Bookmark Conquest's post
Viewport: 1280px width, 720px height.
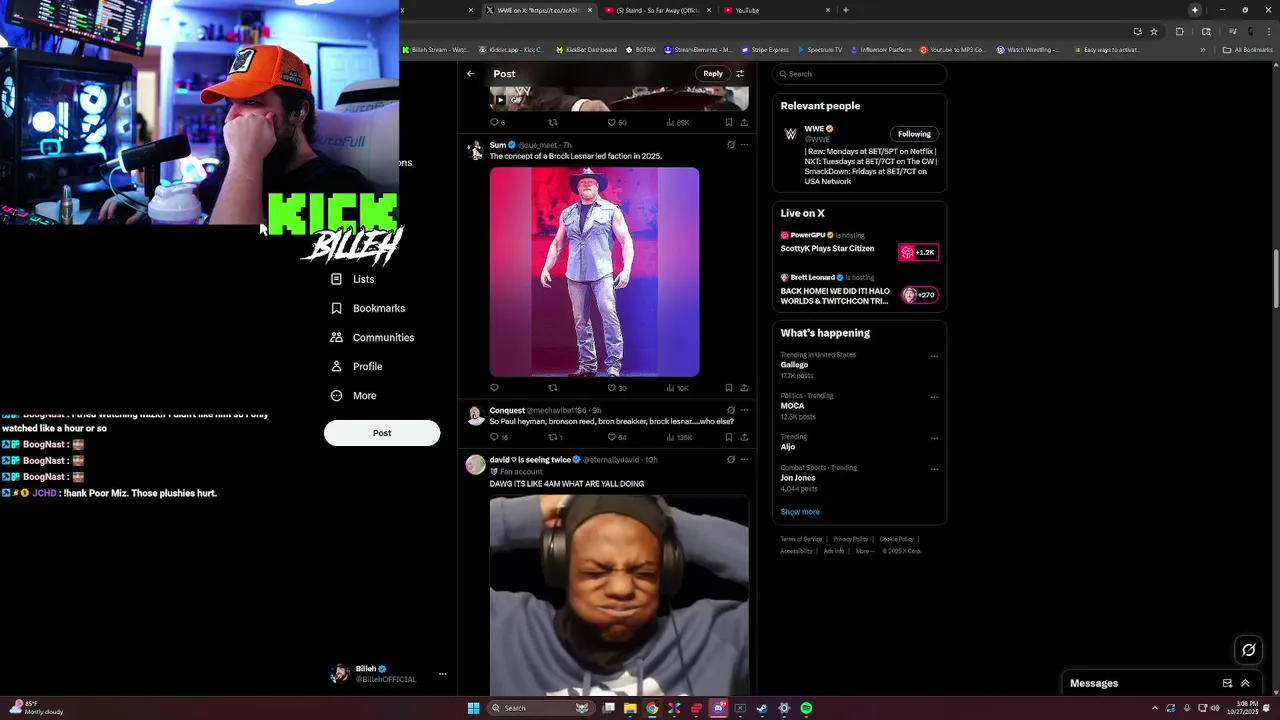click(728, 437)
